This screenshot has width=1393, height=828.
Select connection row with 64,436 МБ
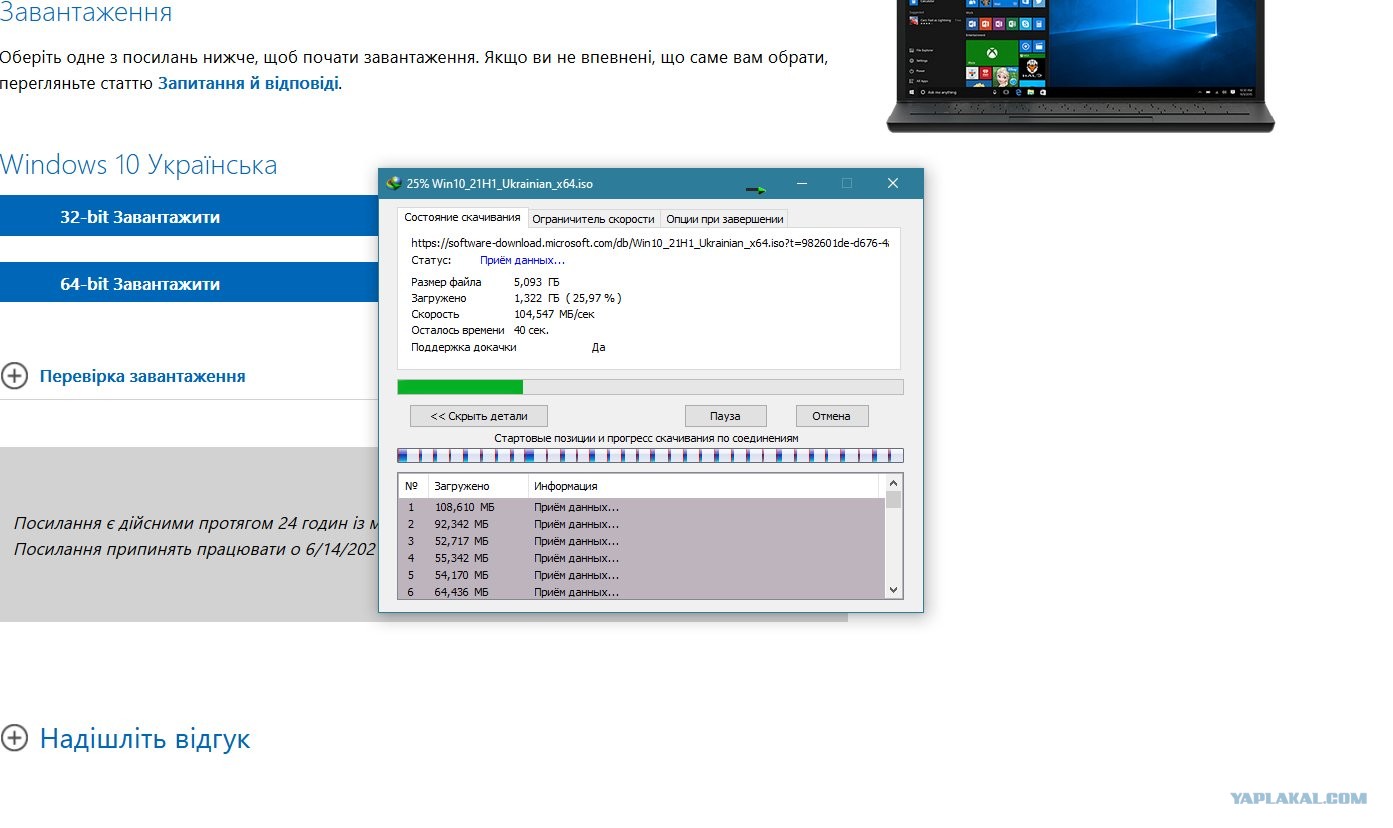click(x=642, y=592)
